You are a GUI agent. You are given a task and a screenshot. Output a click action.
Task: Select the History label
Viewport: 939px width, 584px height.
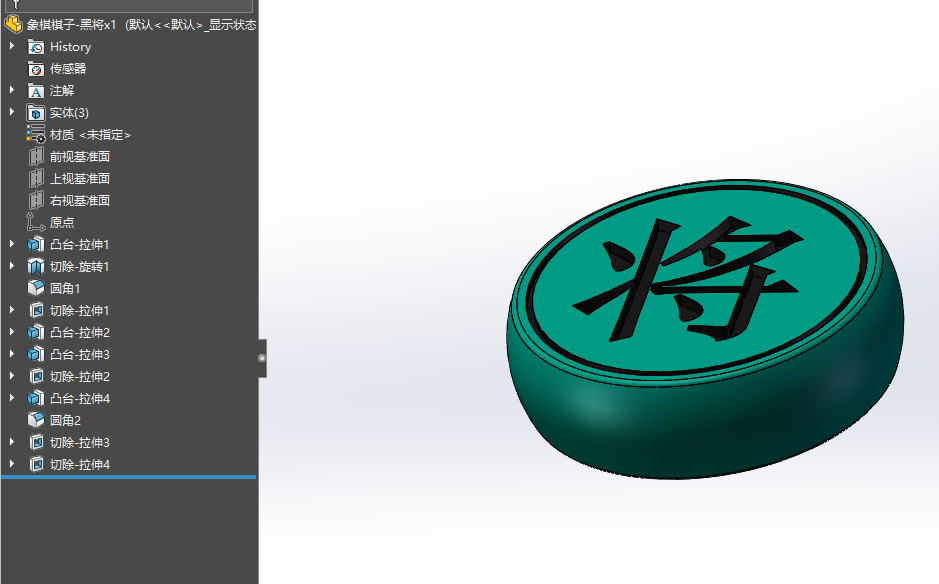click(x=71, y=47)
